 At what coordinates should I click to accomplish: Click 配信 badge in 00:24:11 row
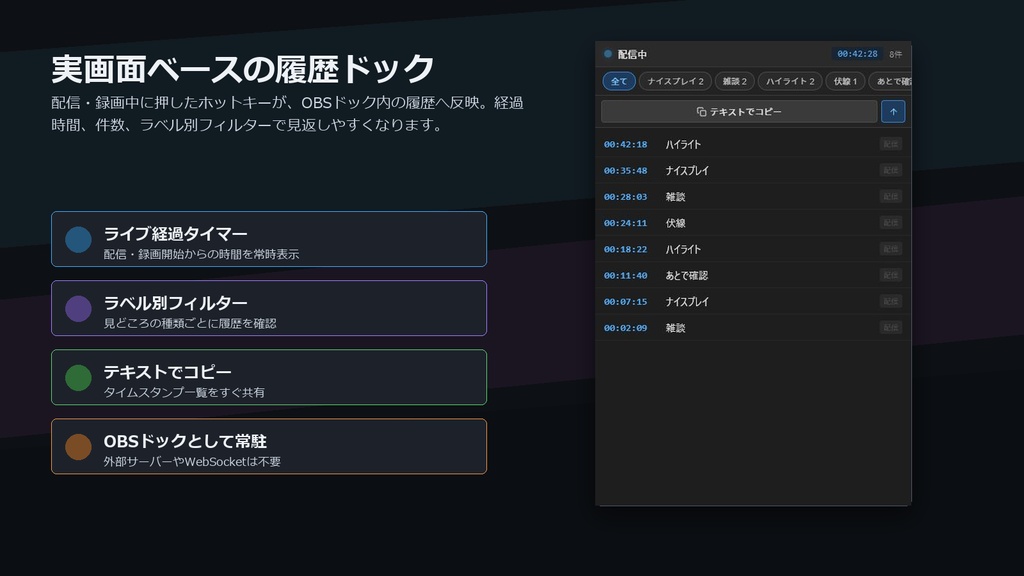pos(891,222)
